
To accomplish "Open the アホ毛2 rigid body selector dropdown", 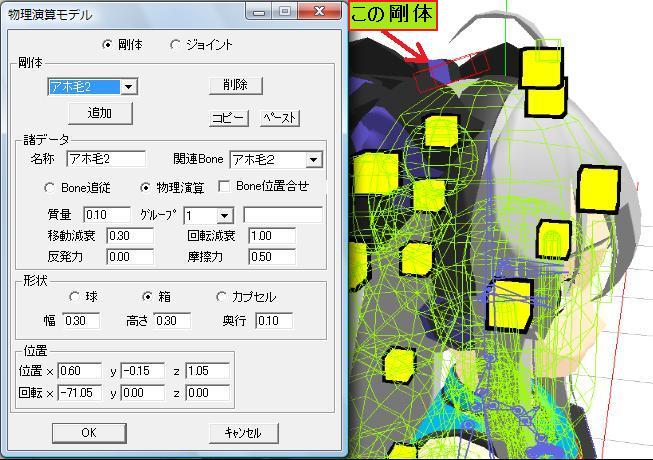I will [129, 87].
